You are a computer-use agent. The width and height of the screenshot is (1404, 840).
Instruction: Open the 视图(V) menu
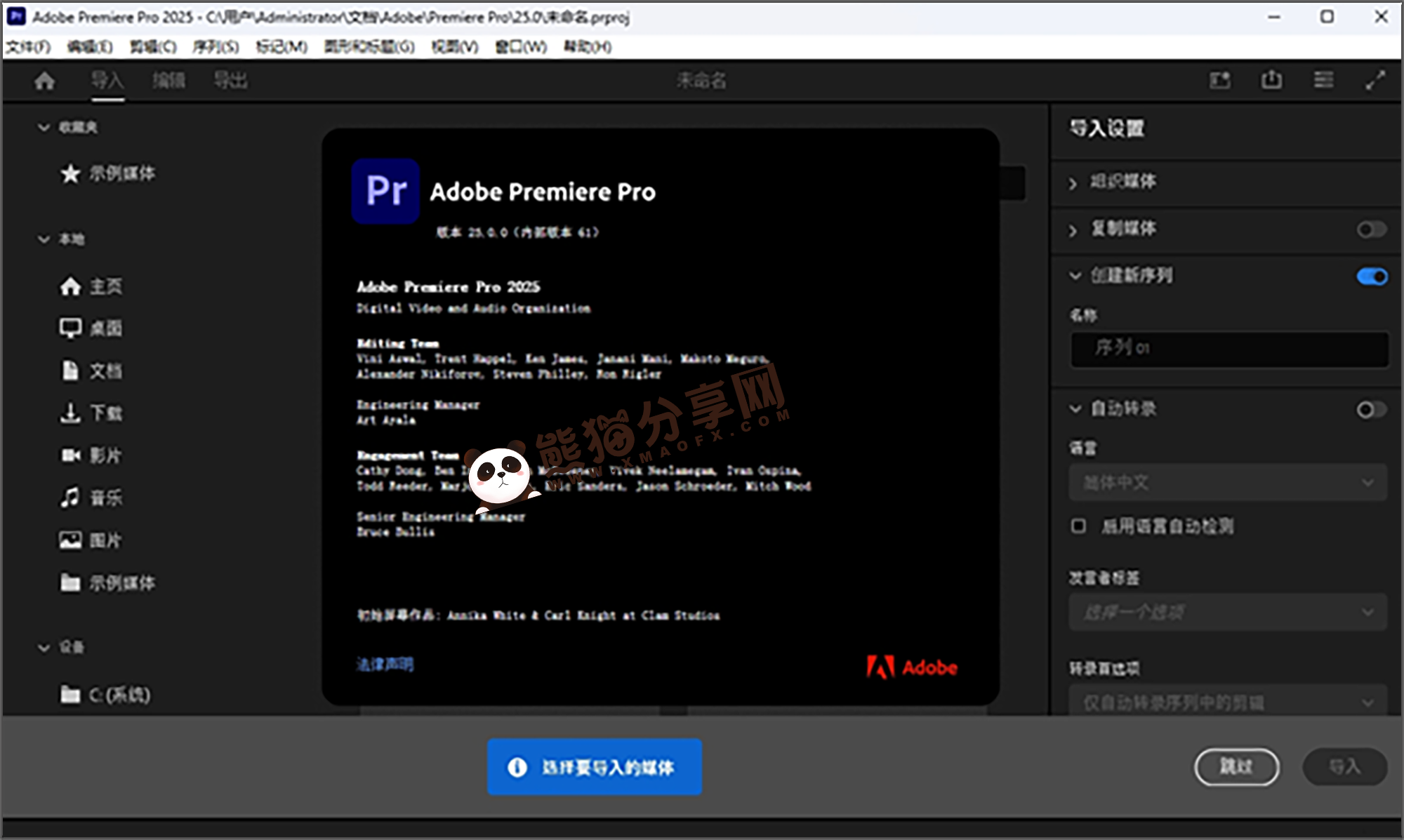[455, 47]
